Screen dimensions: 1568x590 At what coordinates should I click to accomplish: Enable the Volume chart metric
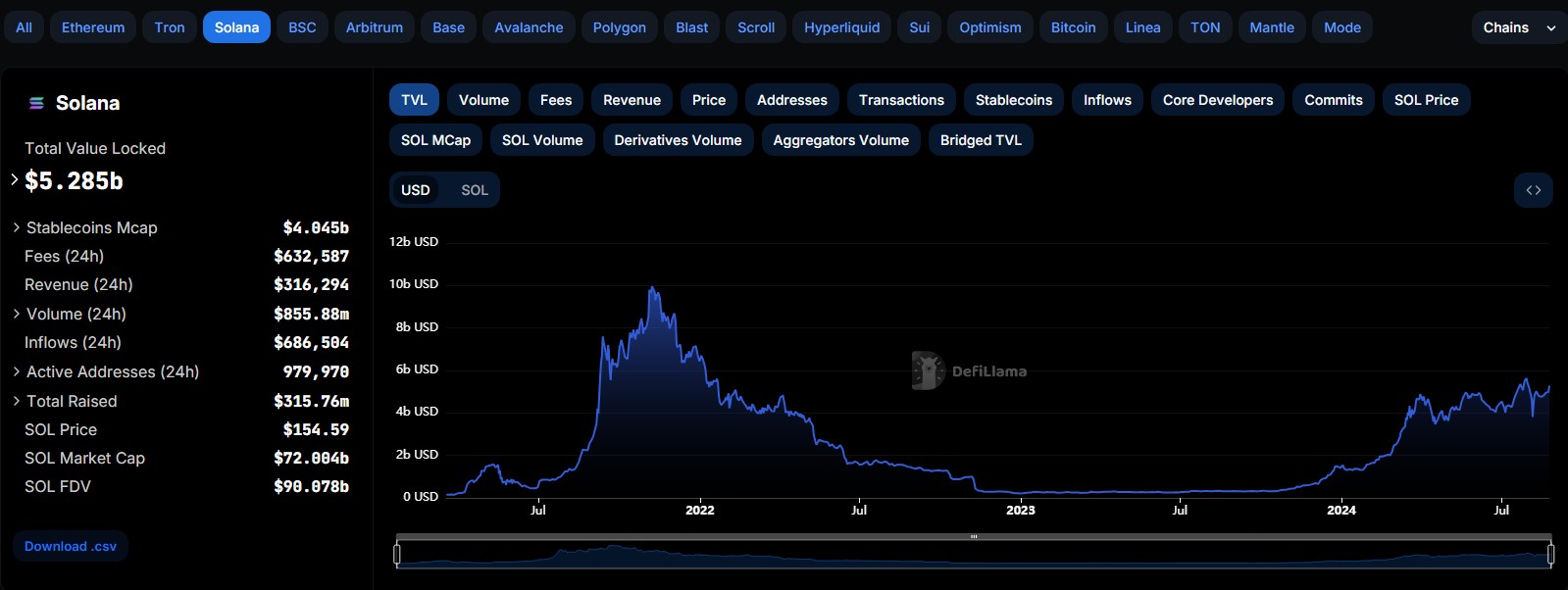click(x=484, y=100)
